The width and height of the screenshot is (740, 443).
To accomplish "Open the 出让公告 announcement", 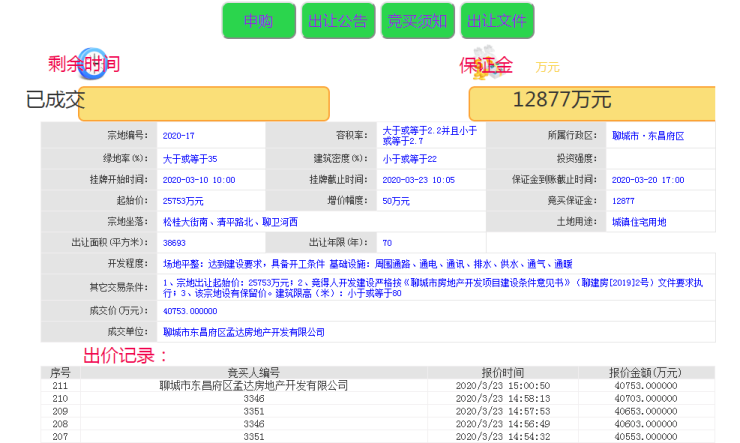I will (337, 21).
